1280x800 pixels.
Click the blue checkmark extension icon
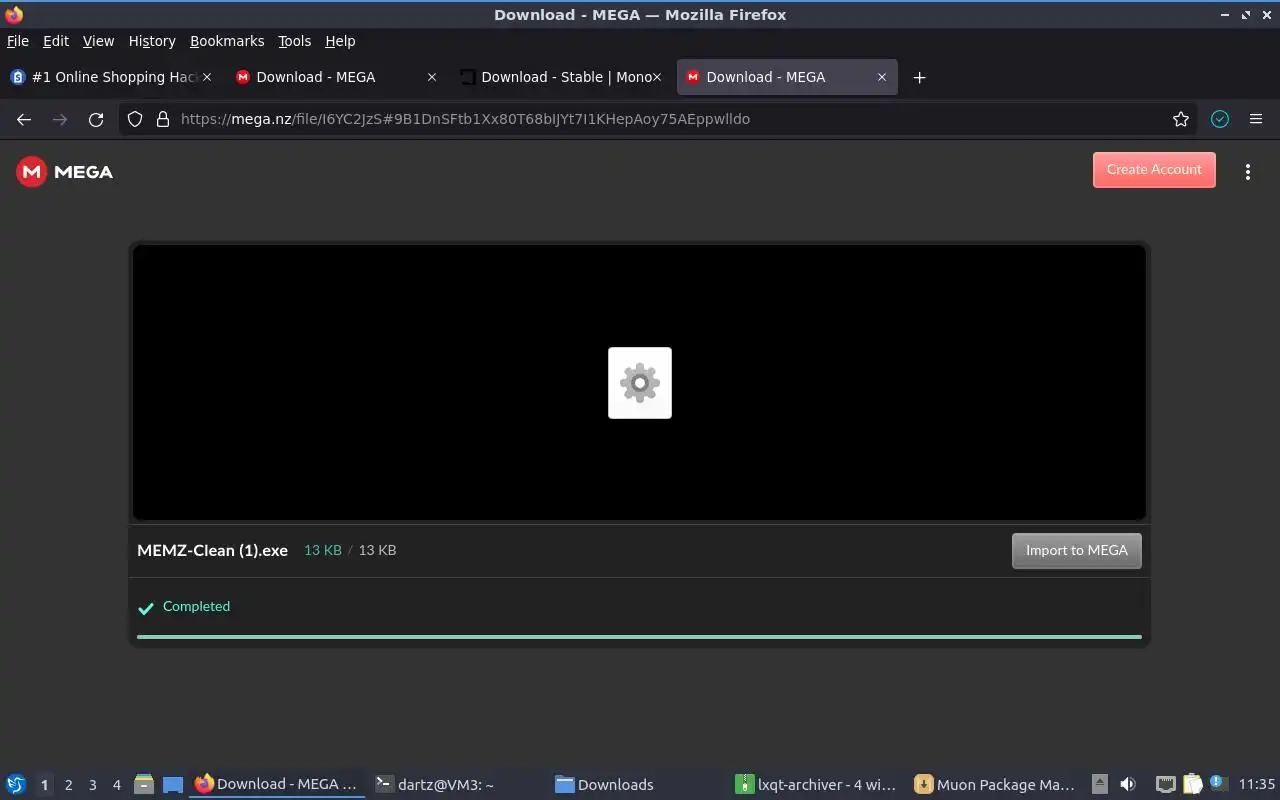pyautogui.click(x=1220, y=119)
